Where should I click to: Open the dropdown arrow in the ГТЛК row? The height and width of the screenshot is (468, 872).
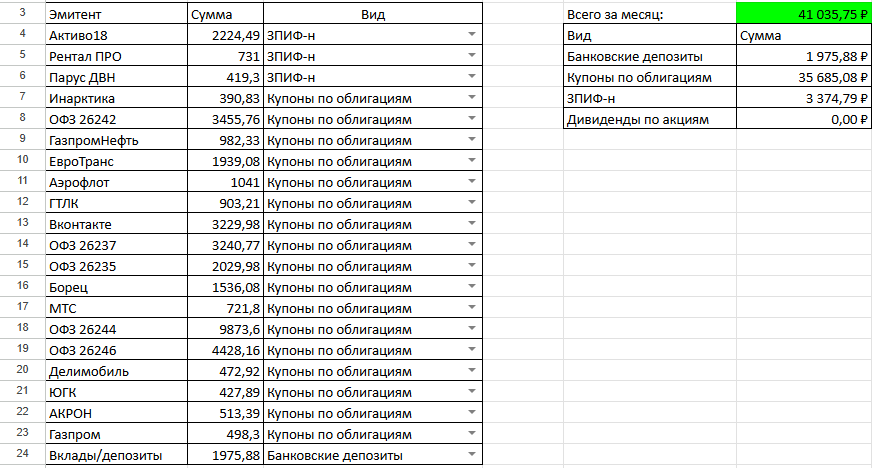[x=472, y=202]
